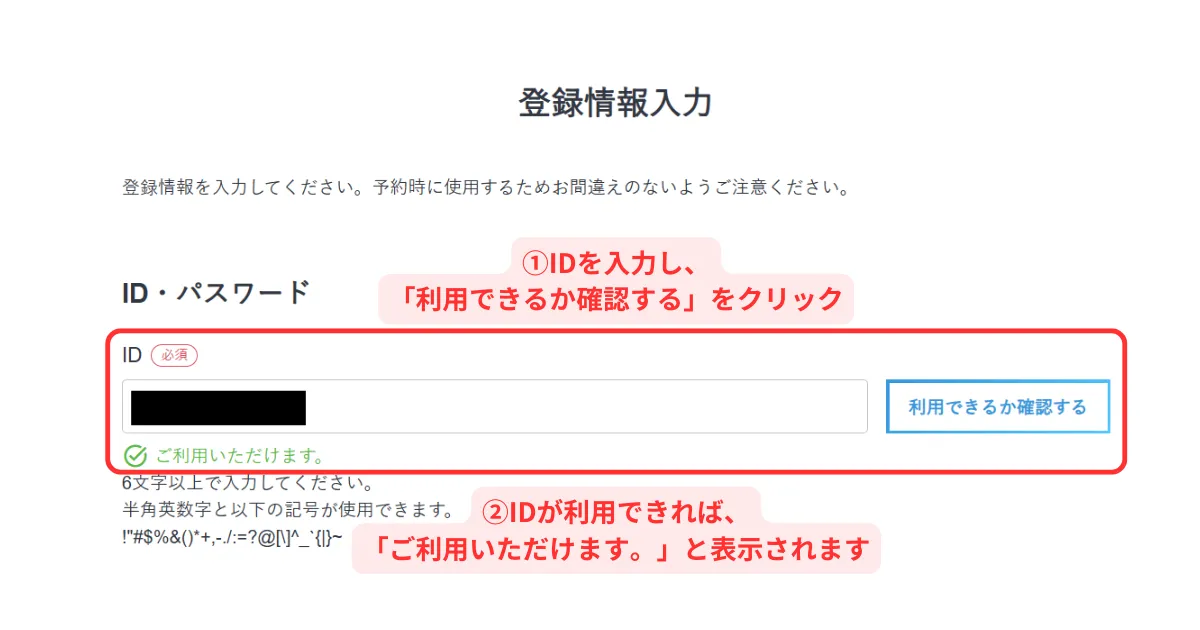Click the 6文字以上で入力してください hint
The height and width of the screenshot is (630, 1200).
(x=248, y=484)
